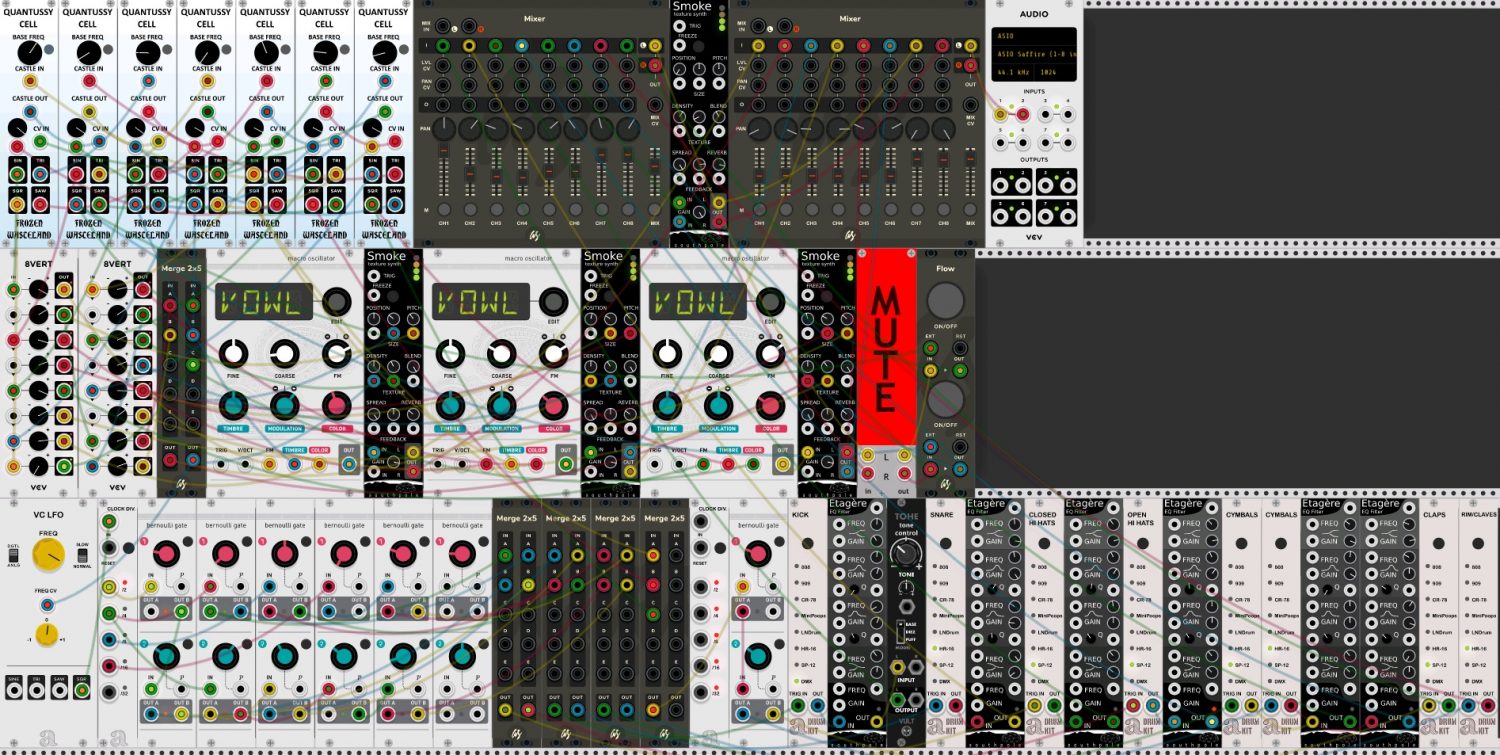Toggle the upper ON/OFF button on Flow
Viewport: 1500px width, 755px height.
pyautogui.click(x=945, y=300)
